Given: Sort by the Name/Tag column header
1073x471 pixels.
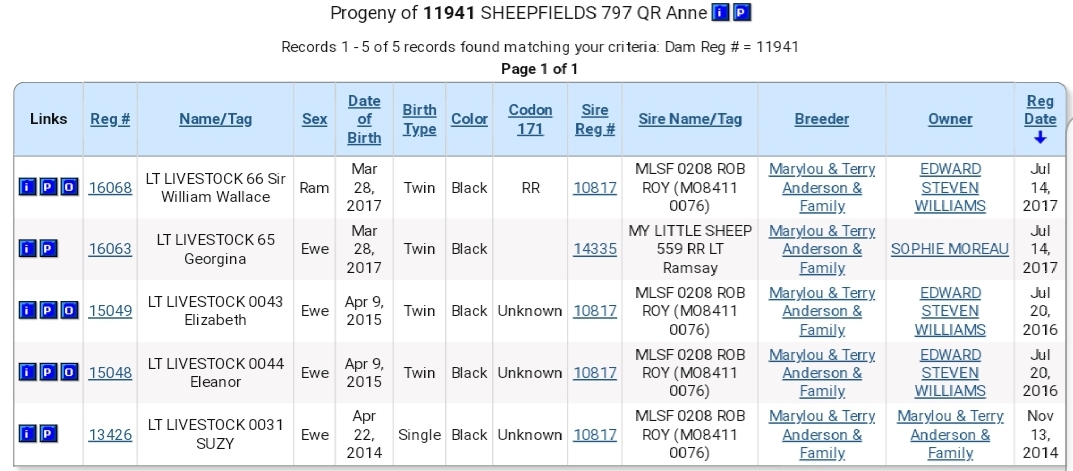Looking at the screenshot, I should [216, 119].
